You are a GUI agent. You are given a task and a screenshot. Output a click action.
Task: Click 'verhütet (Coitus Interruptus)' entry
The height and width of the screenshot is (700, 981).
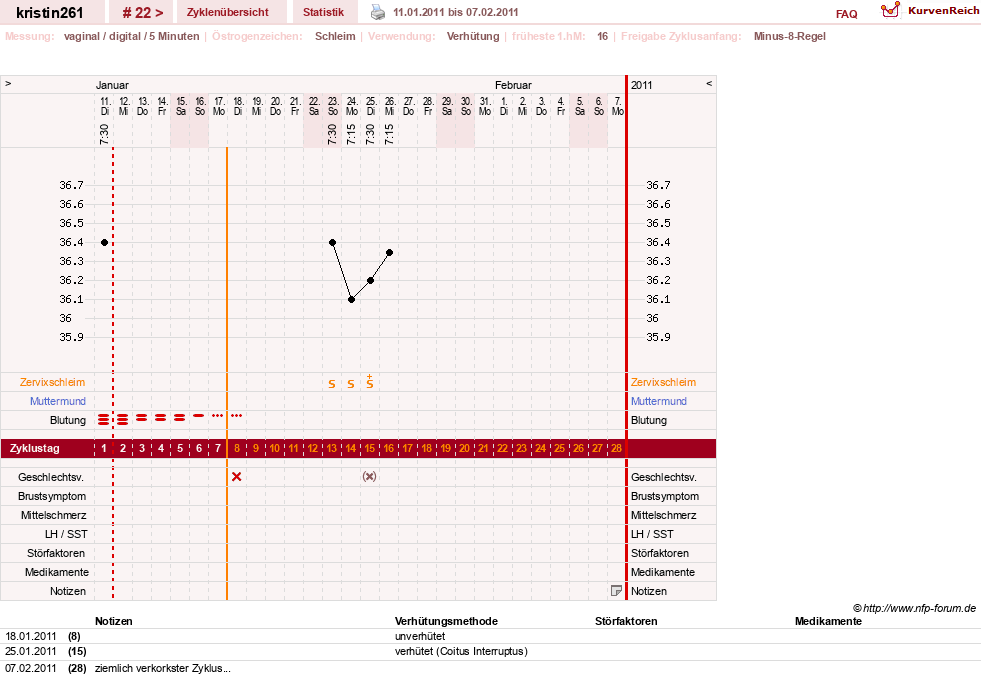461,651
